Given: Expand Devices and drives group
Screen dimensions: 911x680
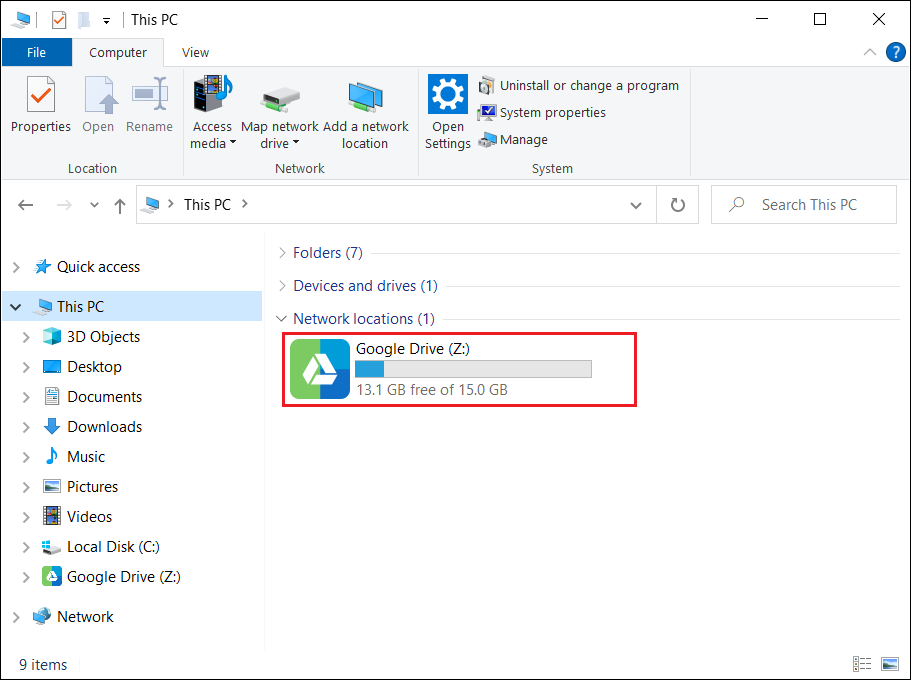Looking at the screenshot, I should pos(365,286).
